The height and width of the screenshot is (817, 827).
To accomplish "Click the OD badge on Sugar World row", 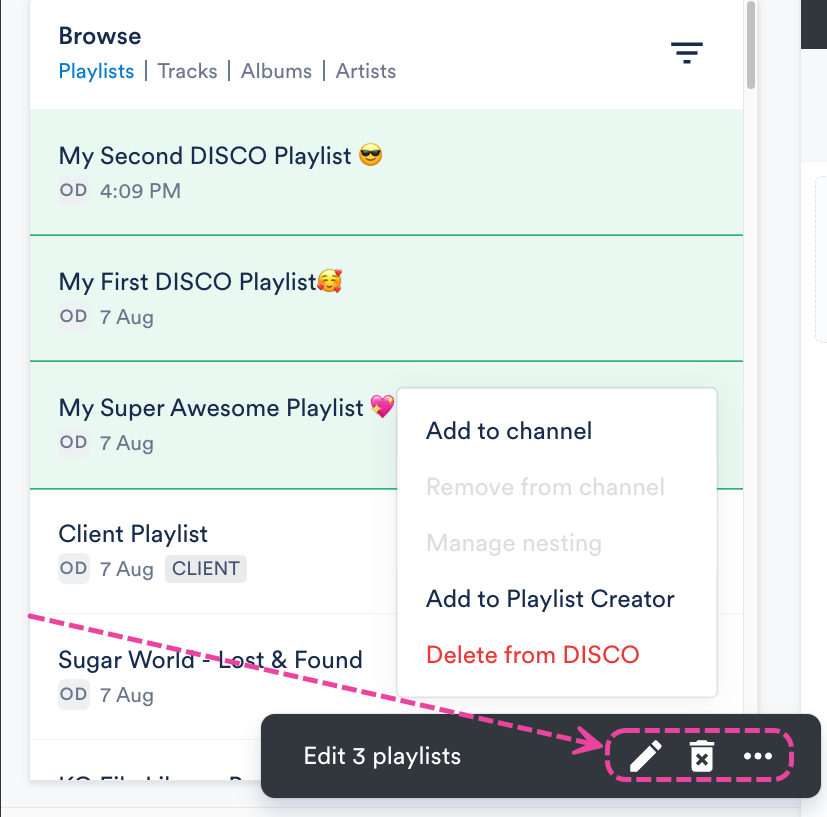I will [73, 695].
